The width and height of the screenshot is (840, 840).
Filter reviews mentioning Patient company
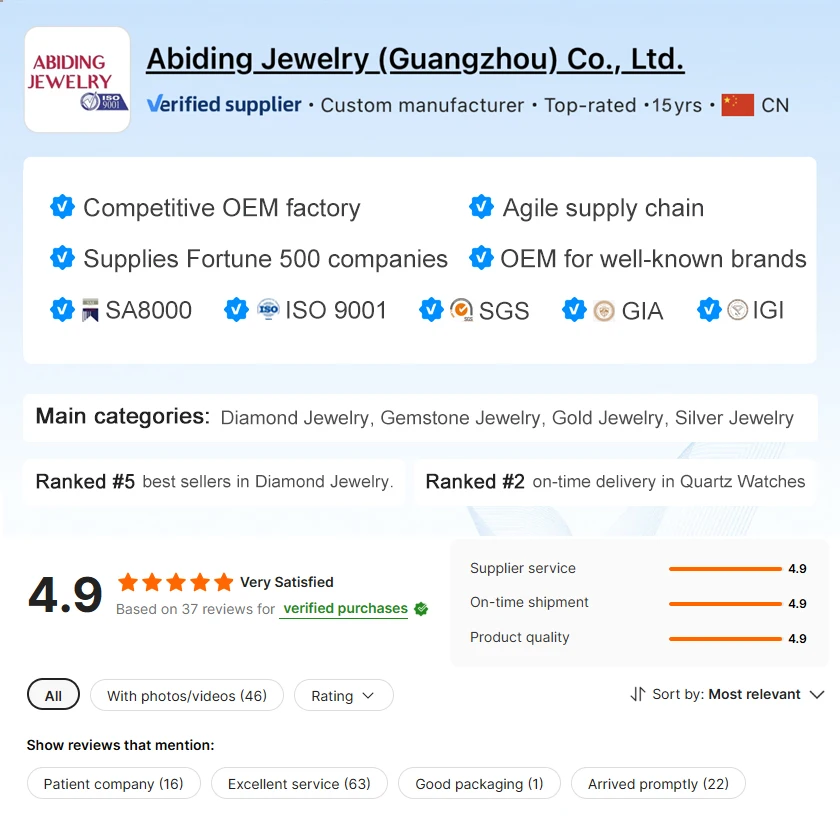114,784
